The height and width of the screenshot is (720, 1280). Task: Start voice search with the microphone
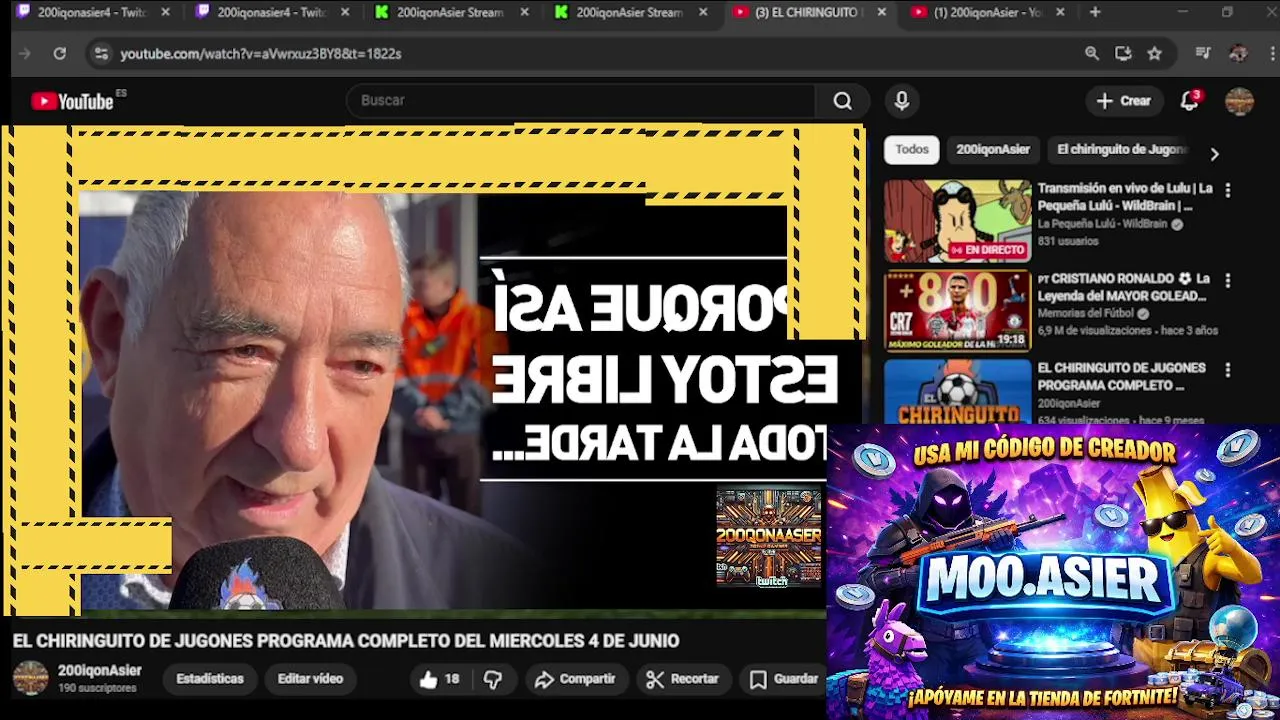click(901, 101)
